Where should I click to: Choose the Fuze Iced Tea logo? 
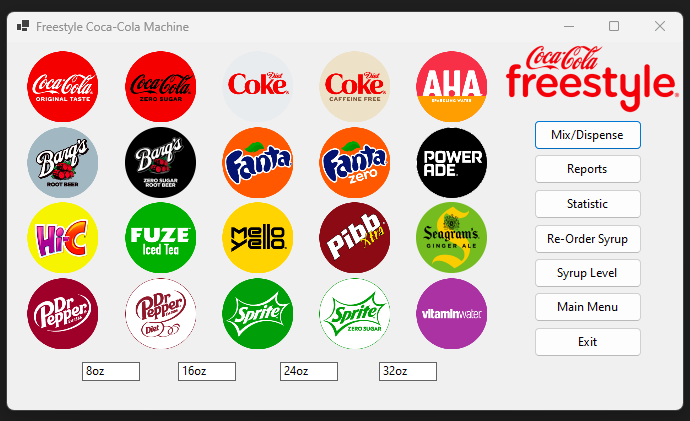[x=160, y=238]
